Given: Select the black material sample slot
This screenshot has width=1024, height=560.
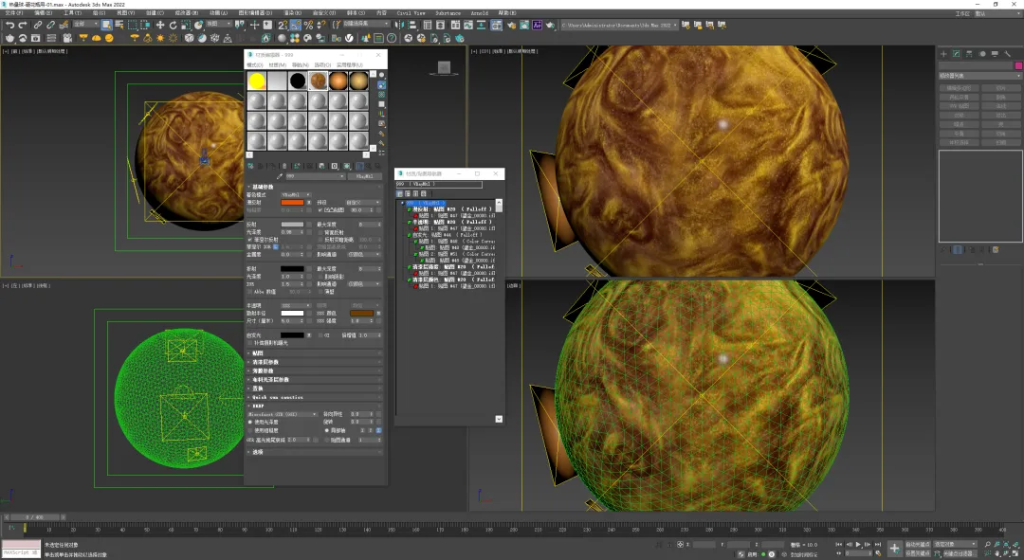Looking at the screenshot, I should pyautogui.click(x=297, y=80).
